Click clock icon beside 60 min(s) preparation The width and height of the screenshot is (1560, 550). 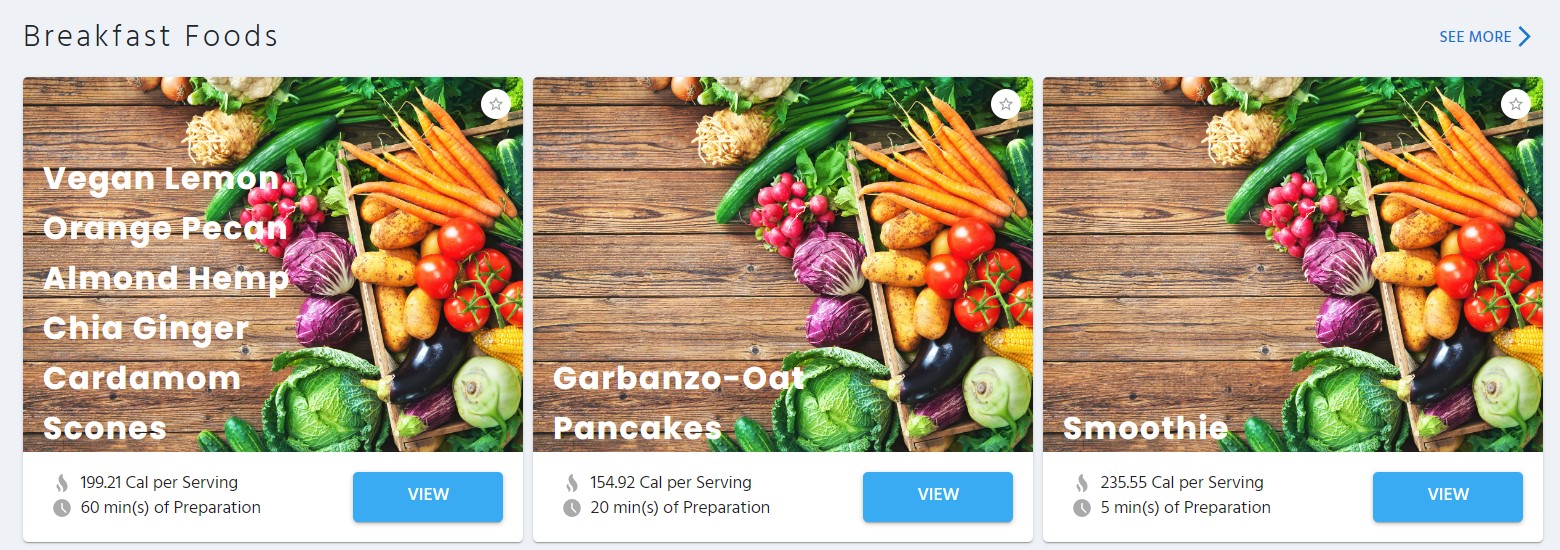[62, 508]
